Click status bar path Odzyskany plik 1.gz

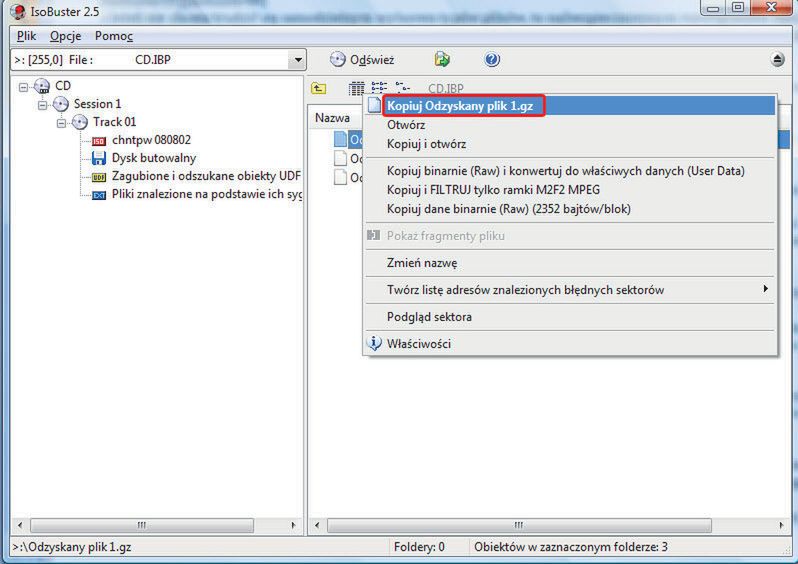pos(72,547)
